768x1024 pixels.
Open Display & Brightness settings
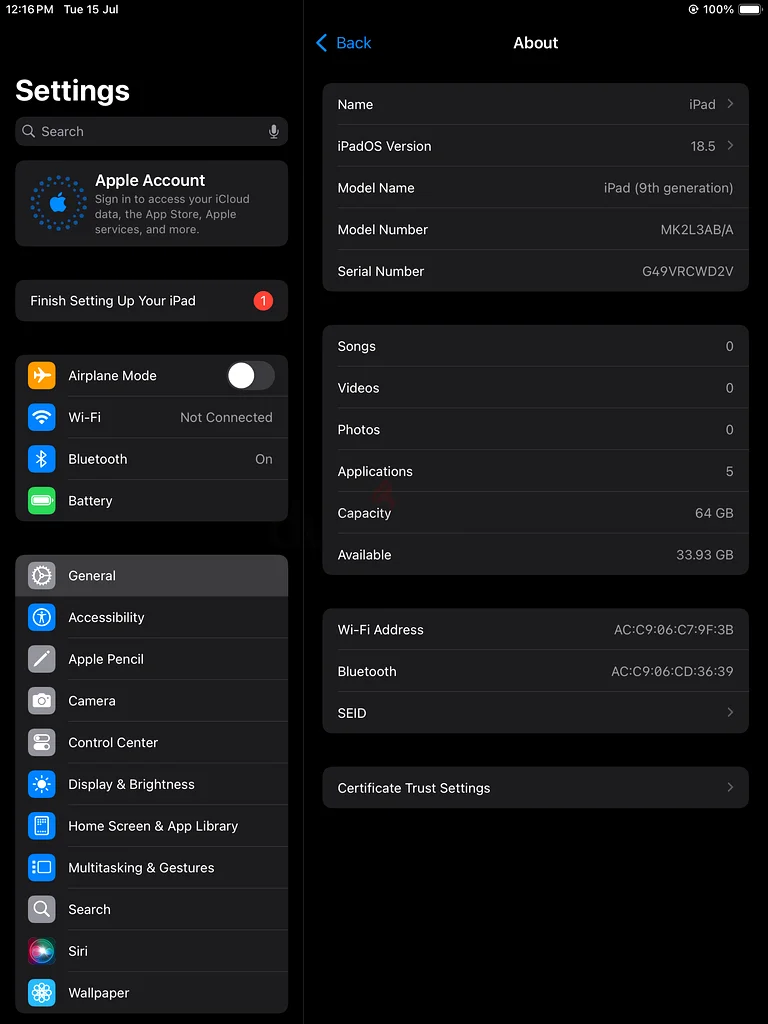pos(152,784)
